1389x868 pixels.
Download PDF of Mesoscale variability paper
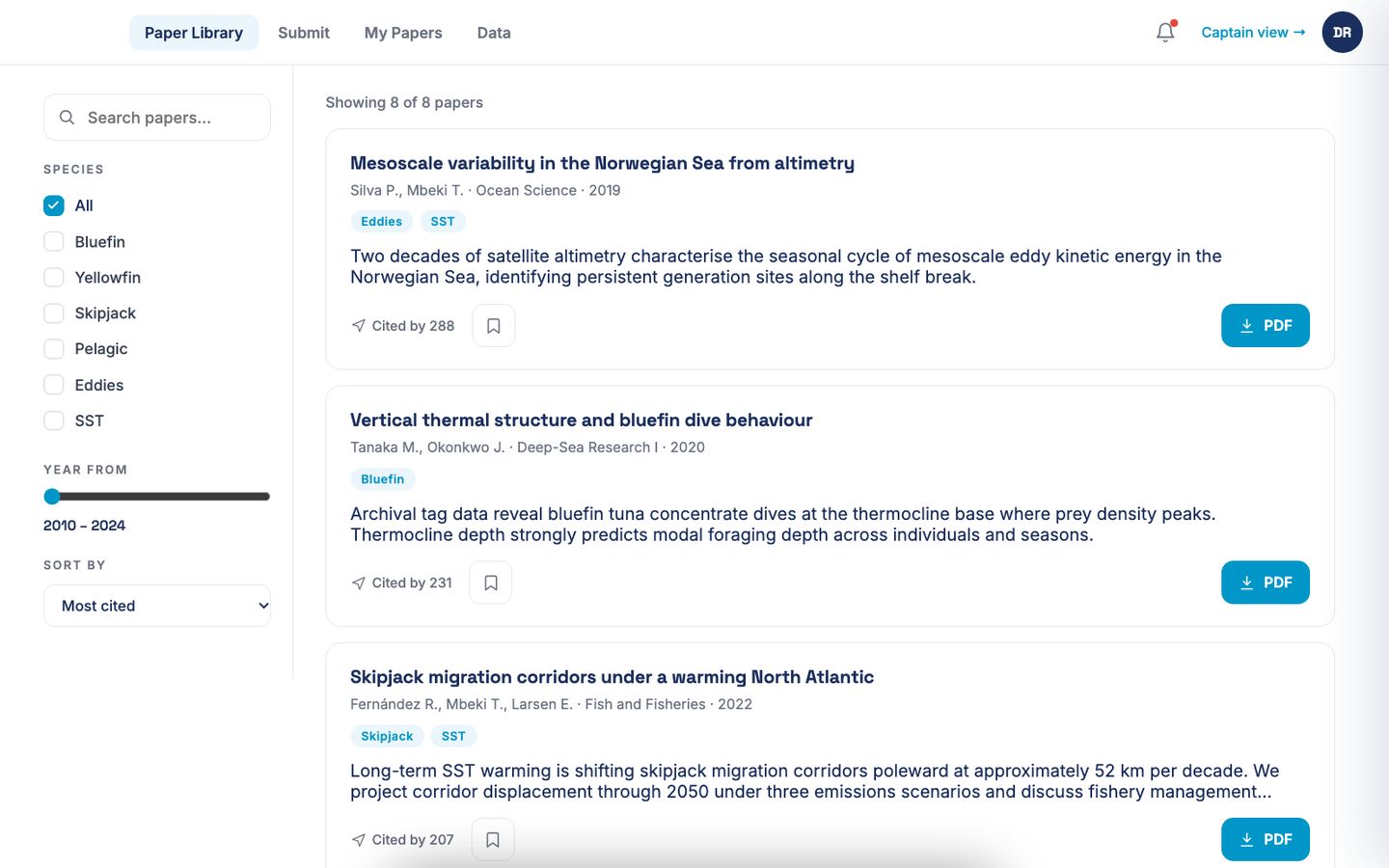tap(1266, 325)
